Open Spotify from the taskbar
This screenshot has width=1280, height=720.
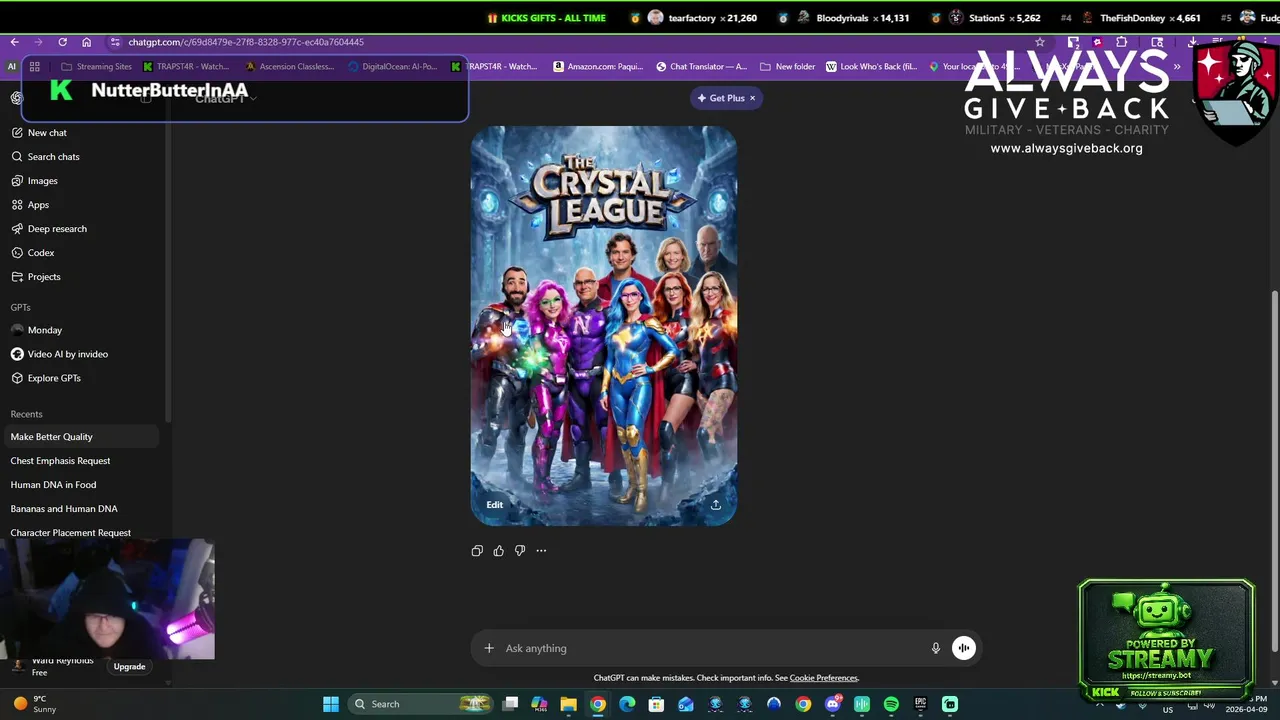tap(891, 704)
